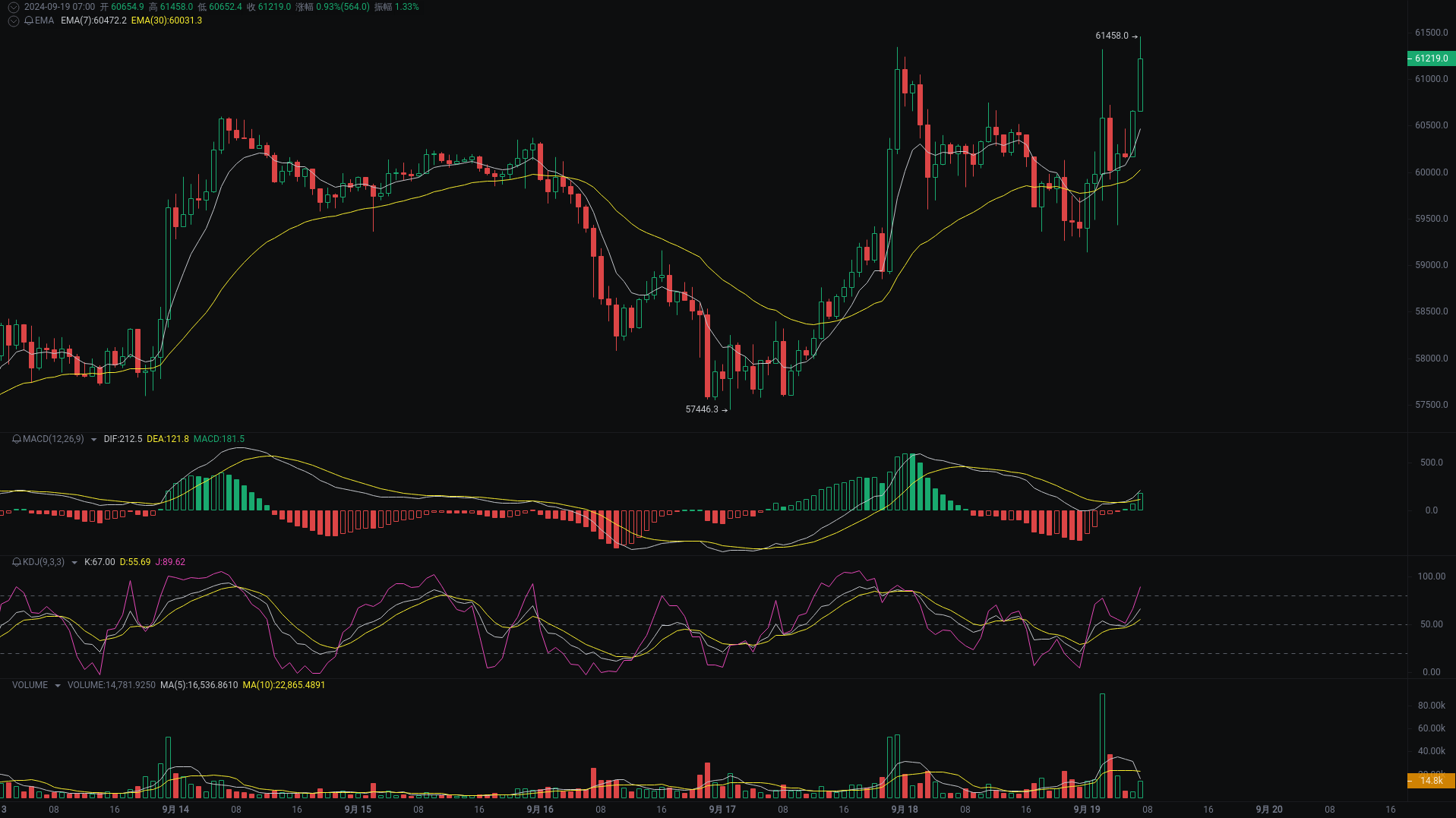
Task: Click the 高 61458.0 high value
Action: (171, 7)
